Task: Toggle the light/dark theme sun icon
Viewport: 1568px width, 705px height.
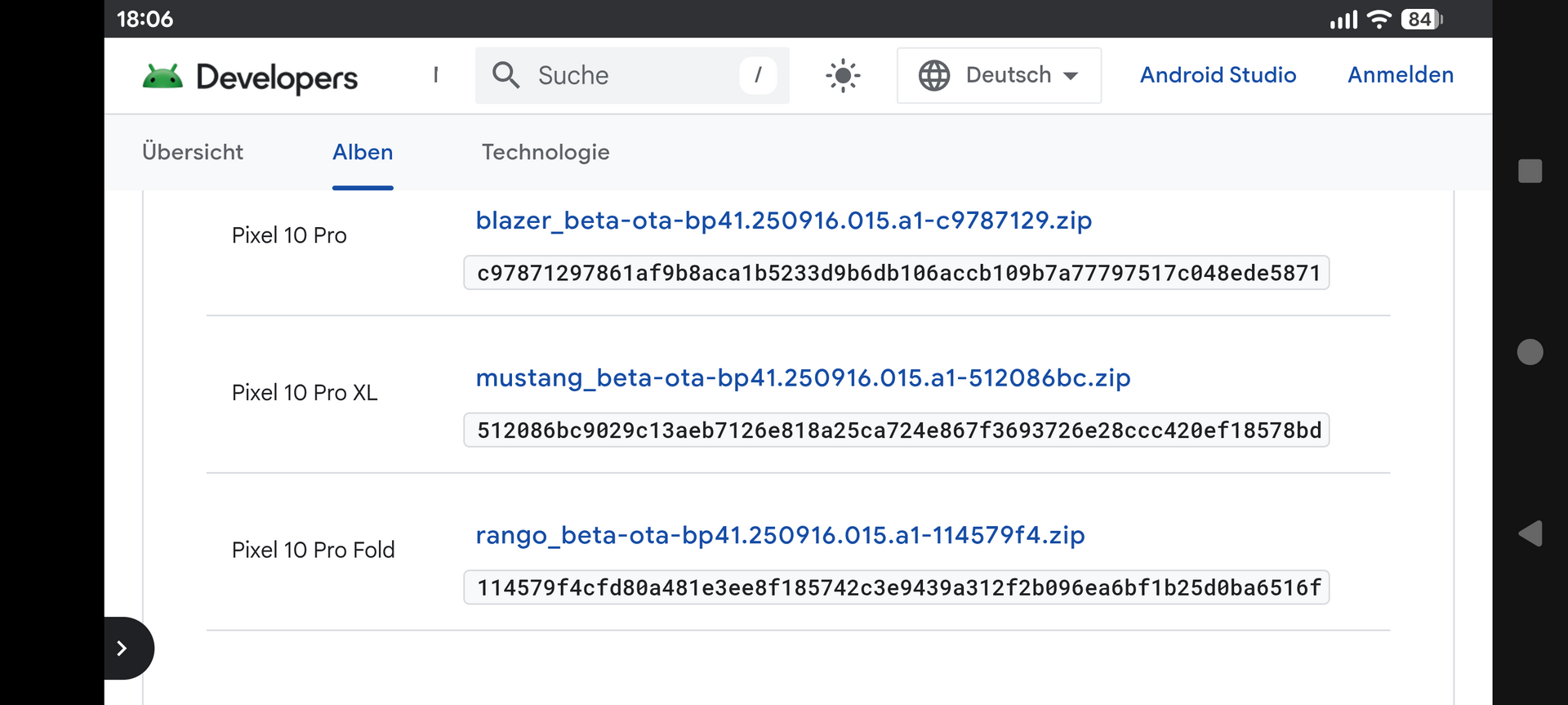Action: click(x=843, y=76)
